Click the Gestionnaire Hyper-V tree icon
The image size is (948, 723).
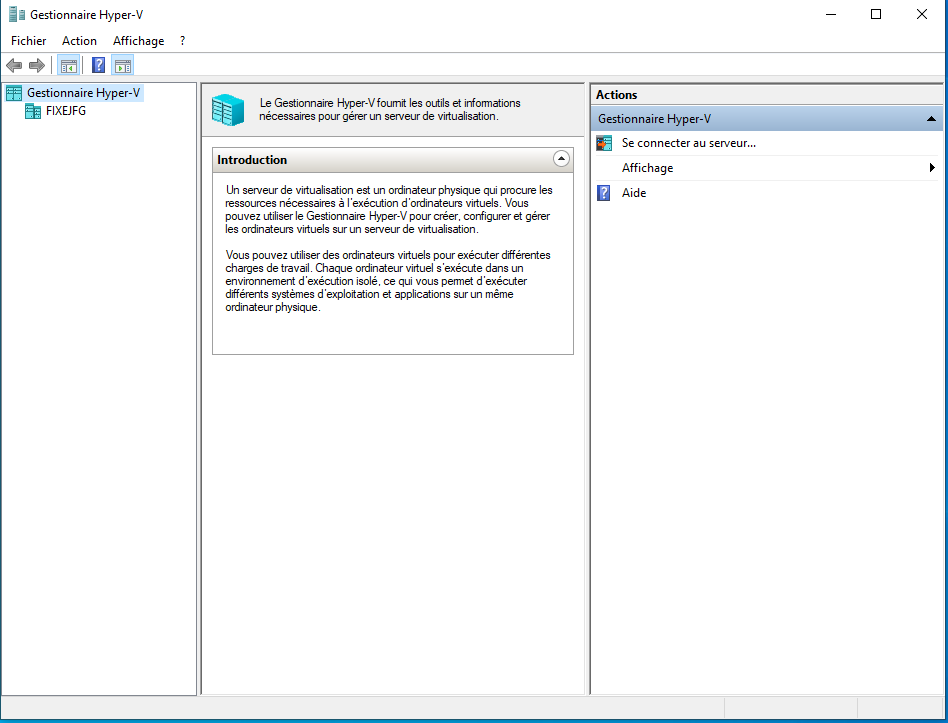[14, 93]
